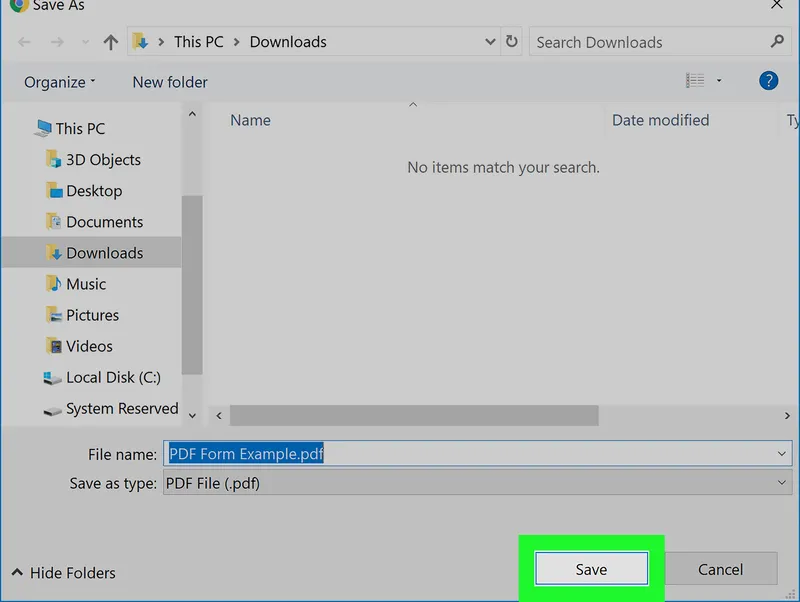The width and height of the screenshot is (800, 602).
Task: Open the Help question mark icon
Action: tap(767, 81)
